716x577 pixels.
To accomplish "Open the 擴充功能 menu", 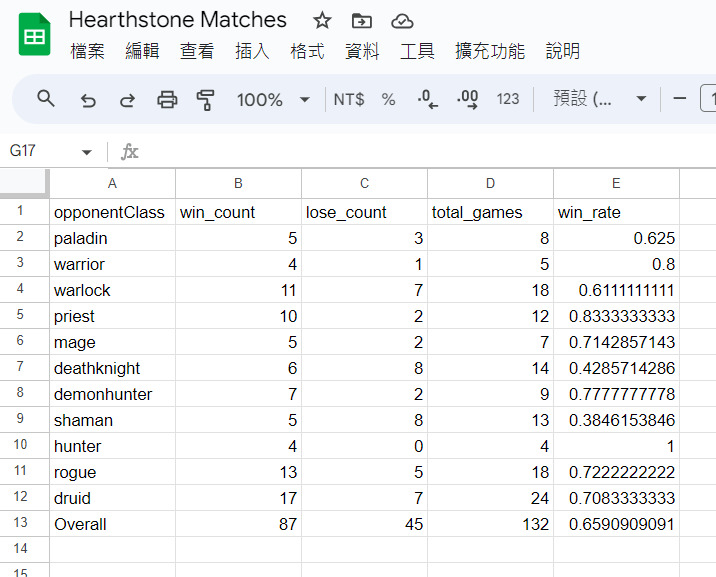I will coord(490,51).
